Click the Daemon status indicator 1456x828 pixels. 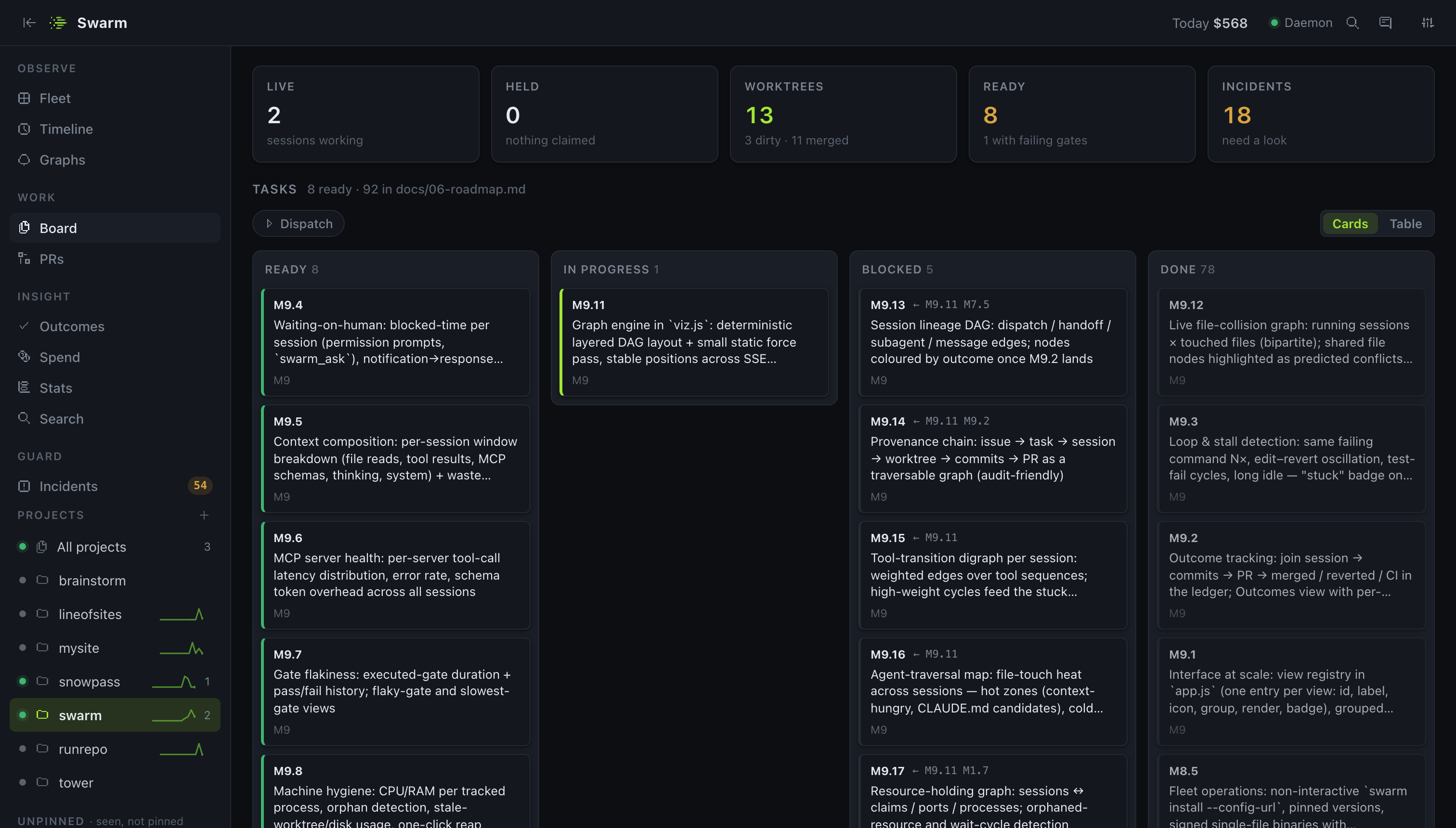(x=1301, y=23)
